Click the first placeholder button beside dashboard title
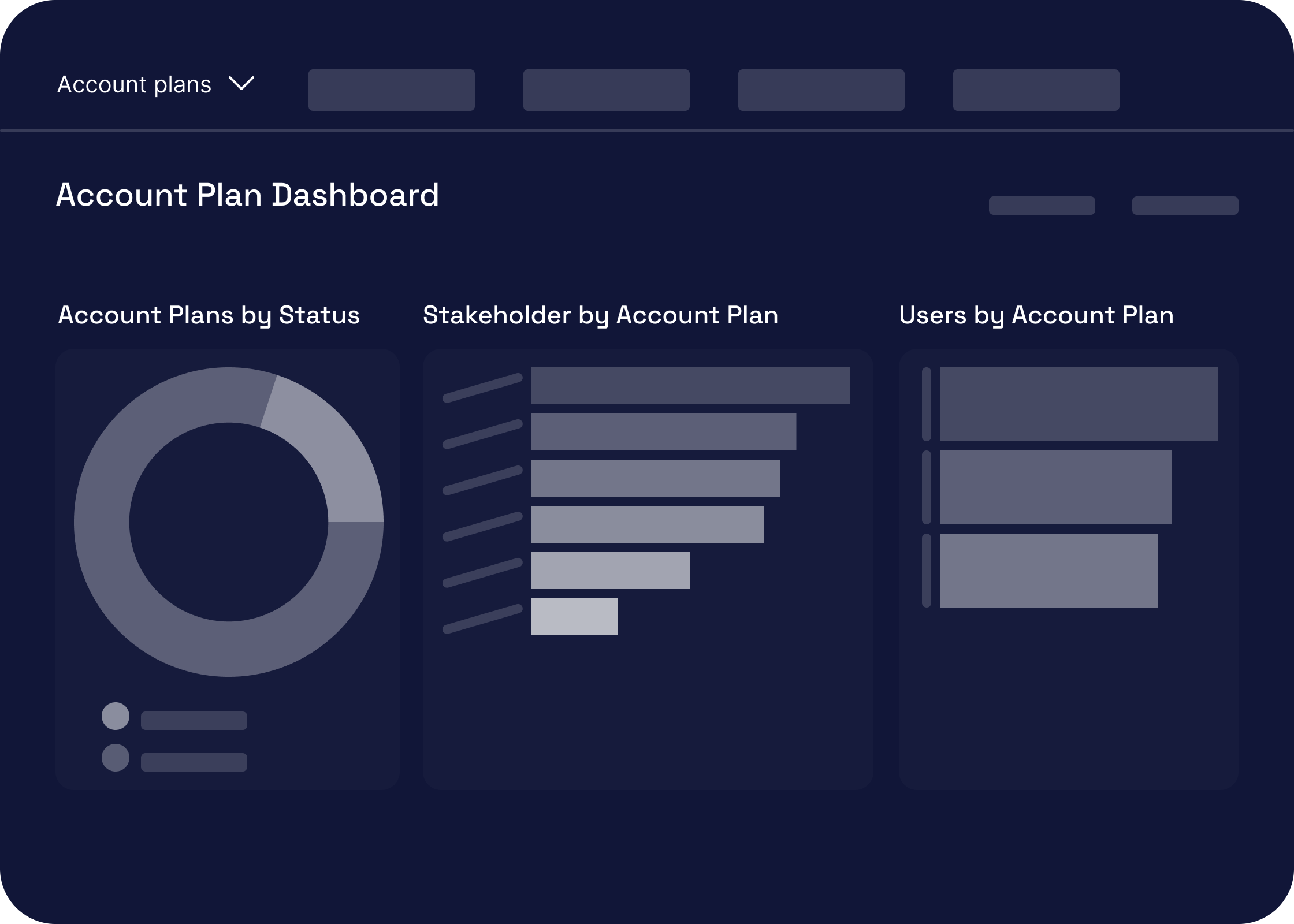 click(1042, 206)
